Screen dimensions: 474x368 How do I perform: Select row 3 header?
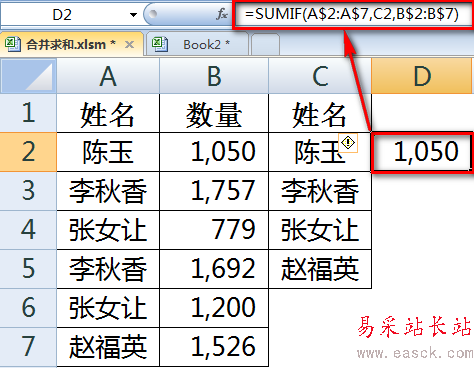(28, 191)
